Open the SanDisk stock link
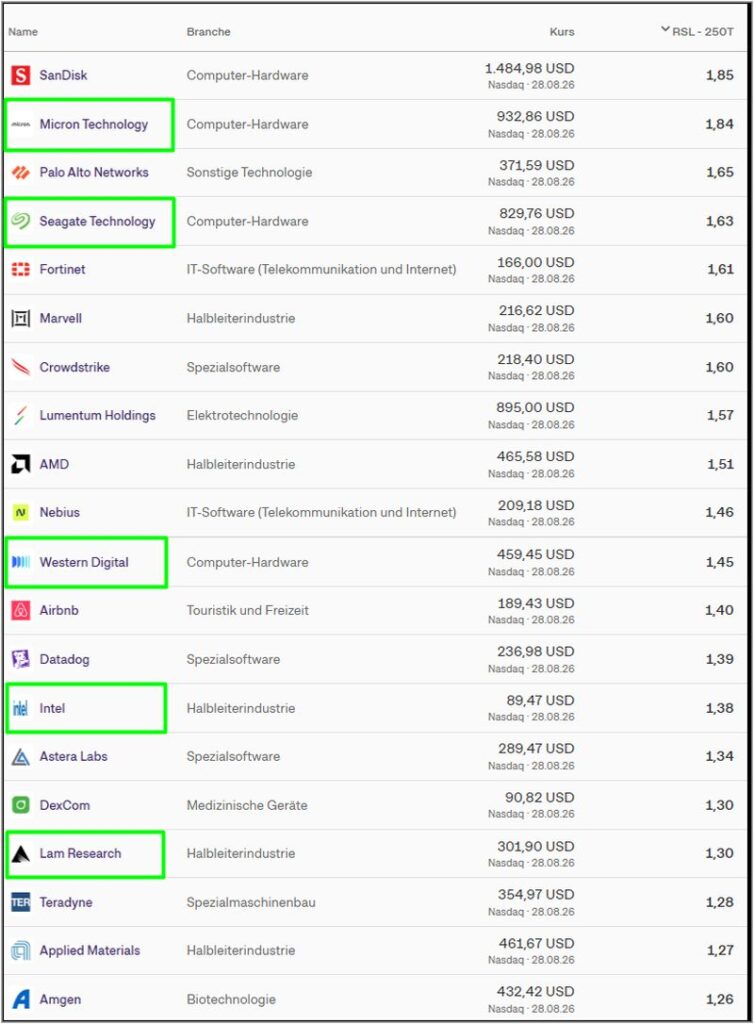Viewport: 754px width, 1024px height. [63, 75]
